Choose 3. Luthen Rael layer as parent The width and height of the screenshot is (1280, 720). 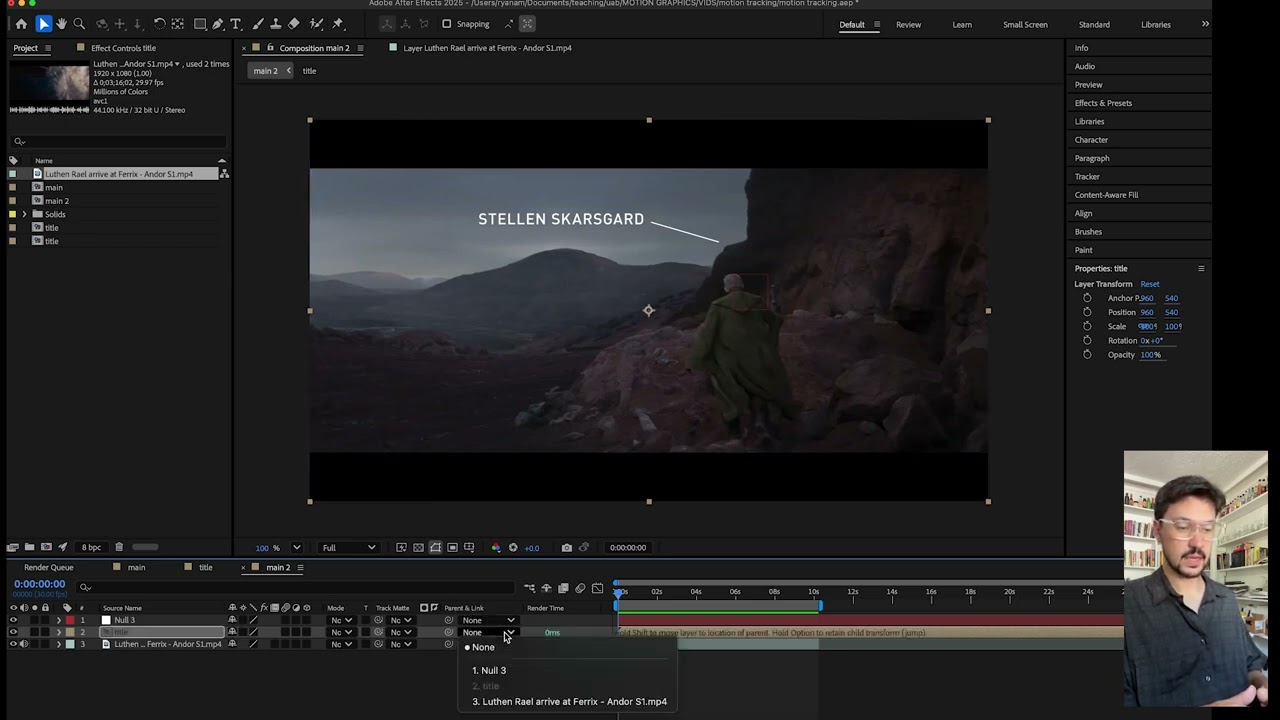(569, 701)
